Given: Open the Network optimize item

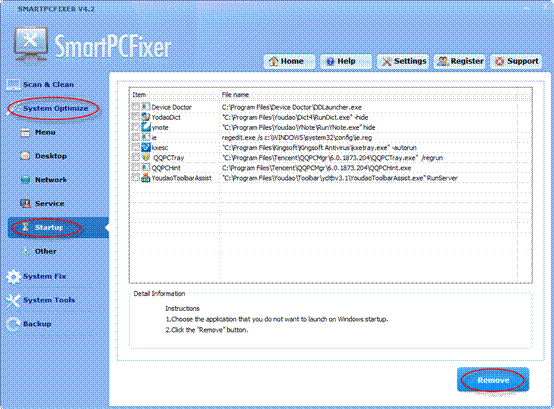Looking at the screenshot, I should (51, 180).
